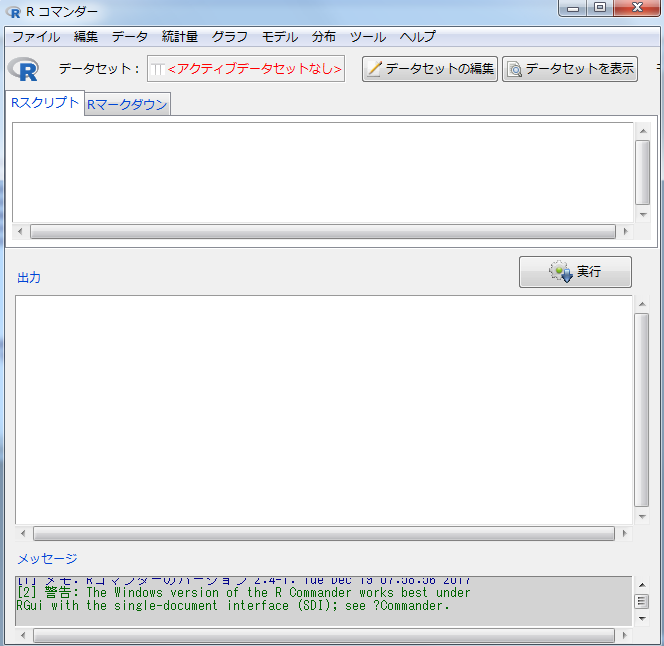
Task: Click output area horizontal scrollbar thumb
Action: coord(324,533)
